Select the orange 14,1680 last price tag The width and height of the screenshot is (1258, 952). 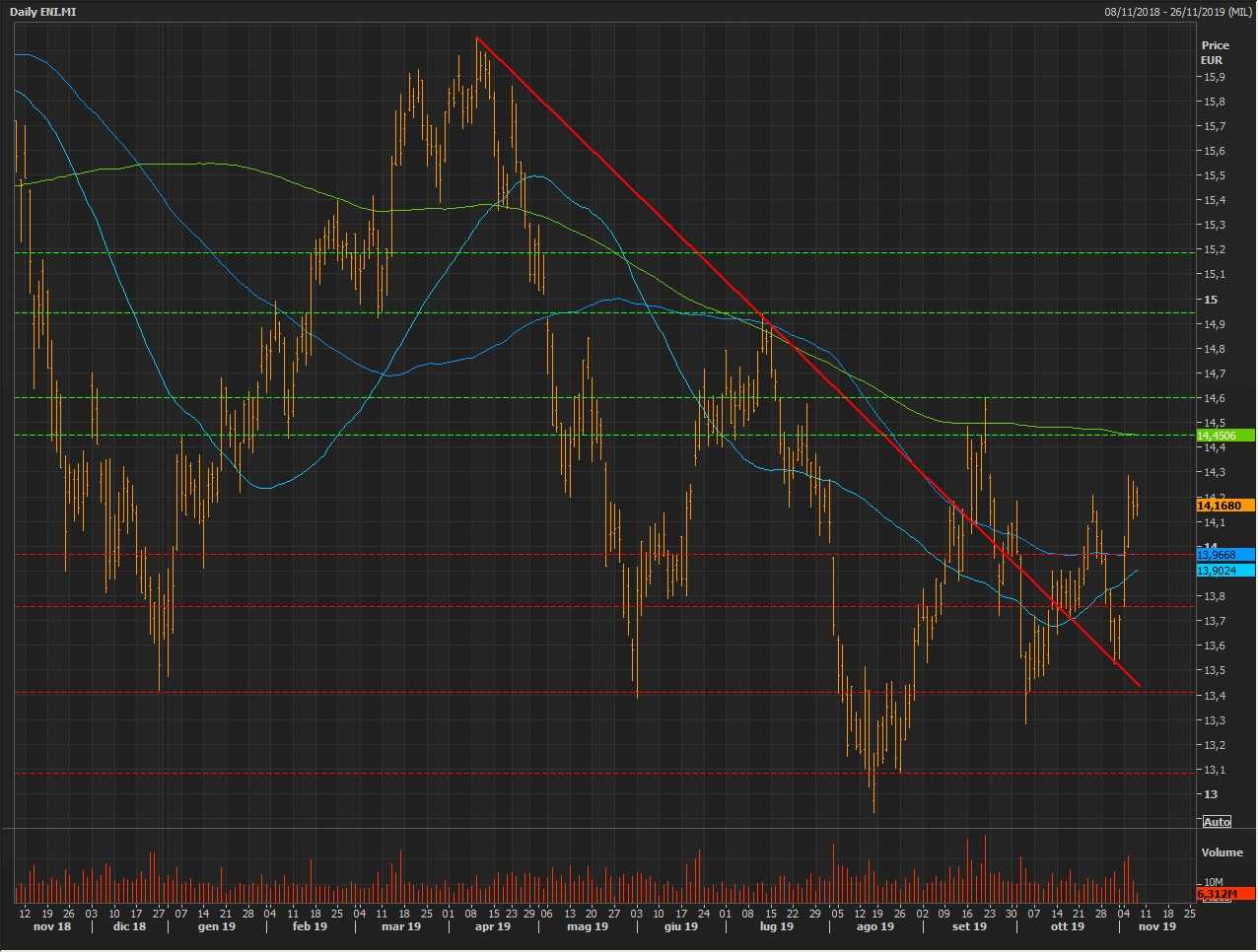(1223, 506)
